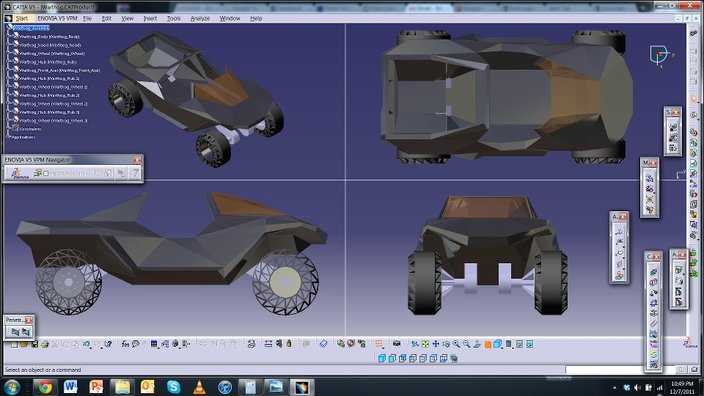
Task: Select the highlighted root product node in the tree
Action: (31, 28)
